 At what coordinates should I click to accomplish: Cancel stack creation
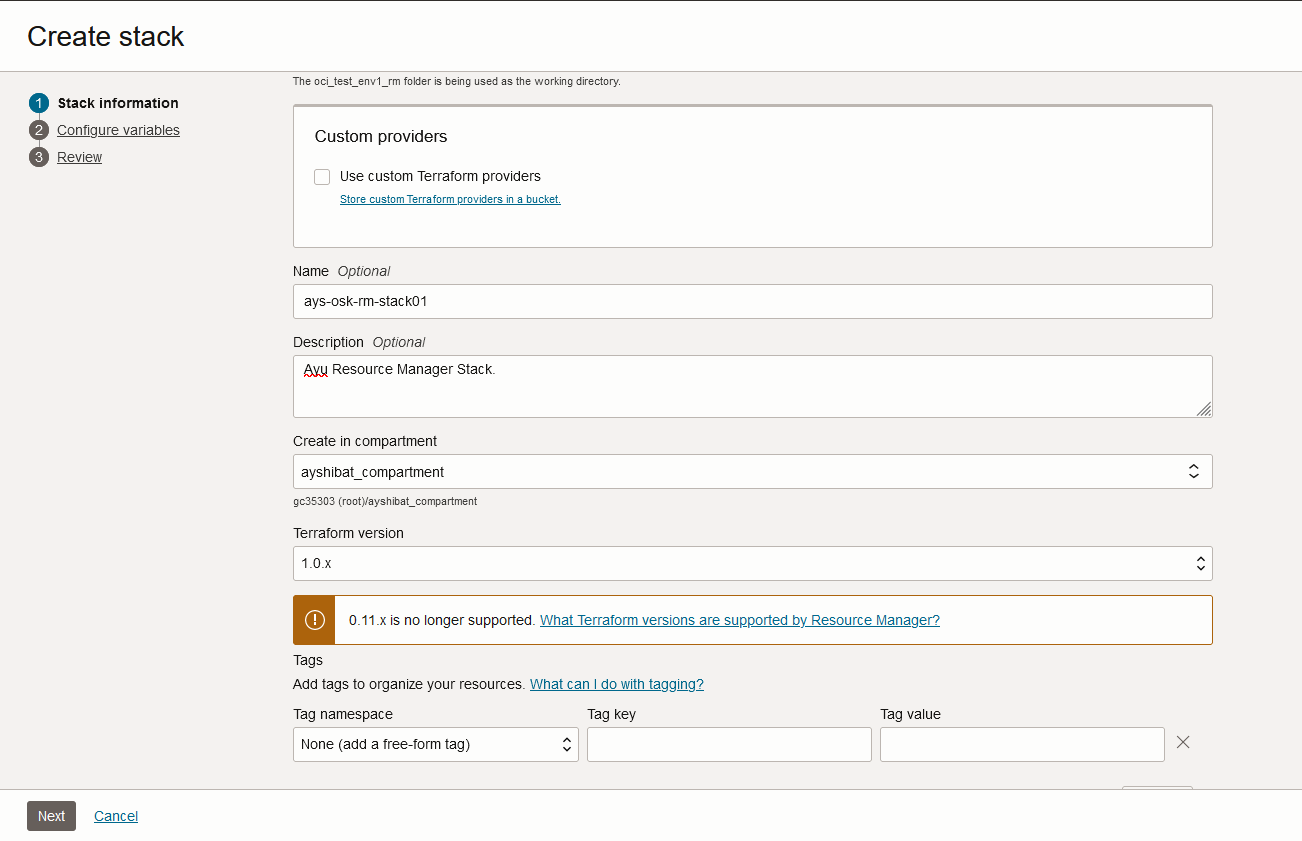pyautogui.click(x=116, y=816)
